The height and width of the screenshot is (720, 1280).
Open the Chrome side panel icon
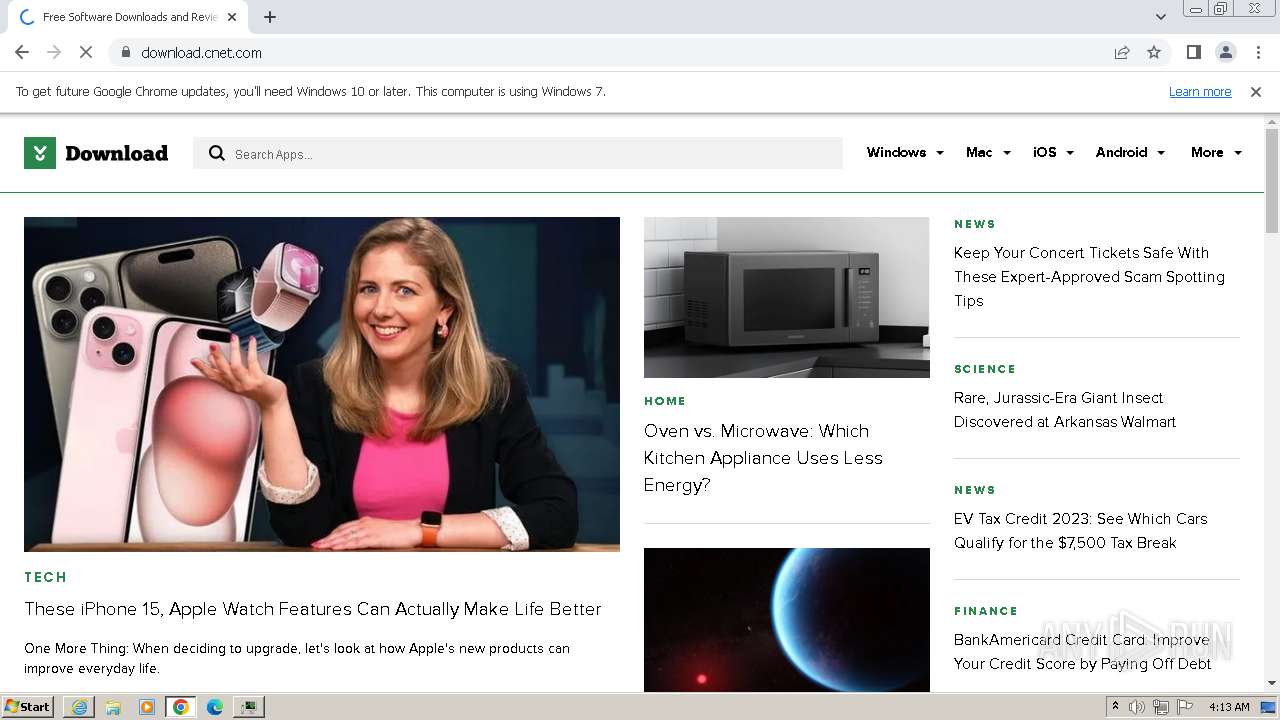[1193, 52]
